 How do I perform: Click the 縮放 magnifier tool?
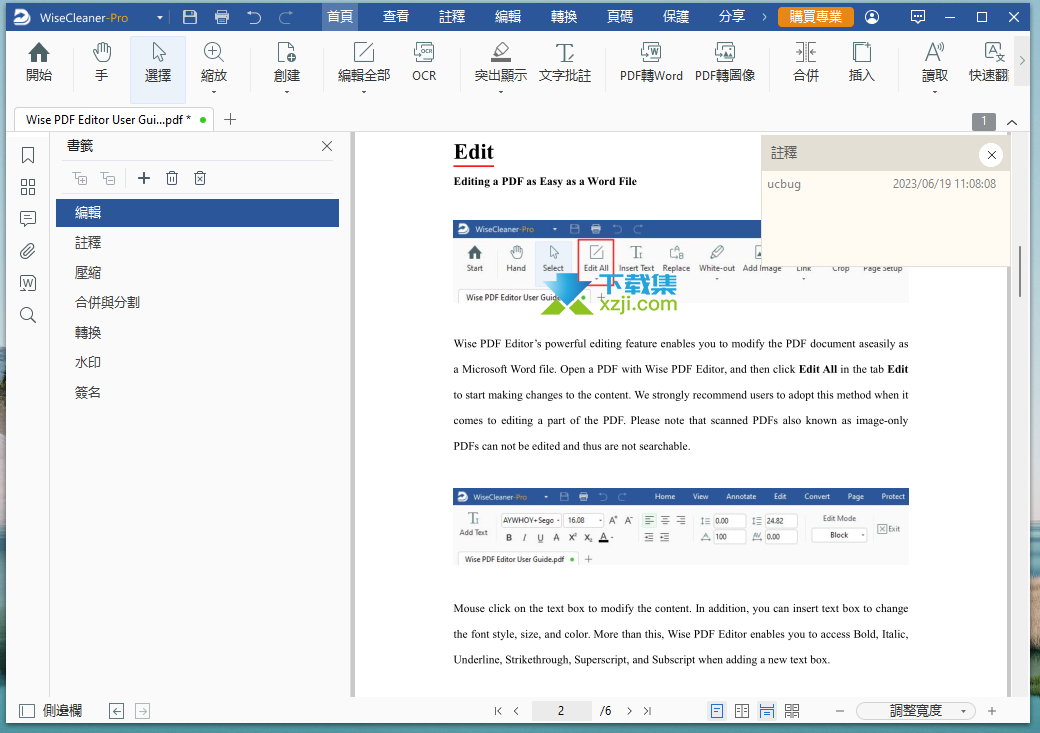tap(214, 62)
